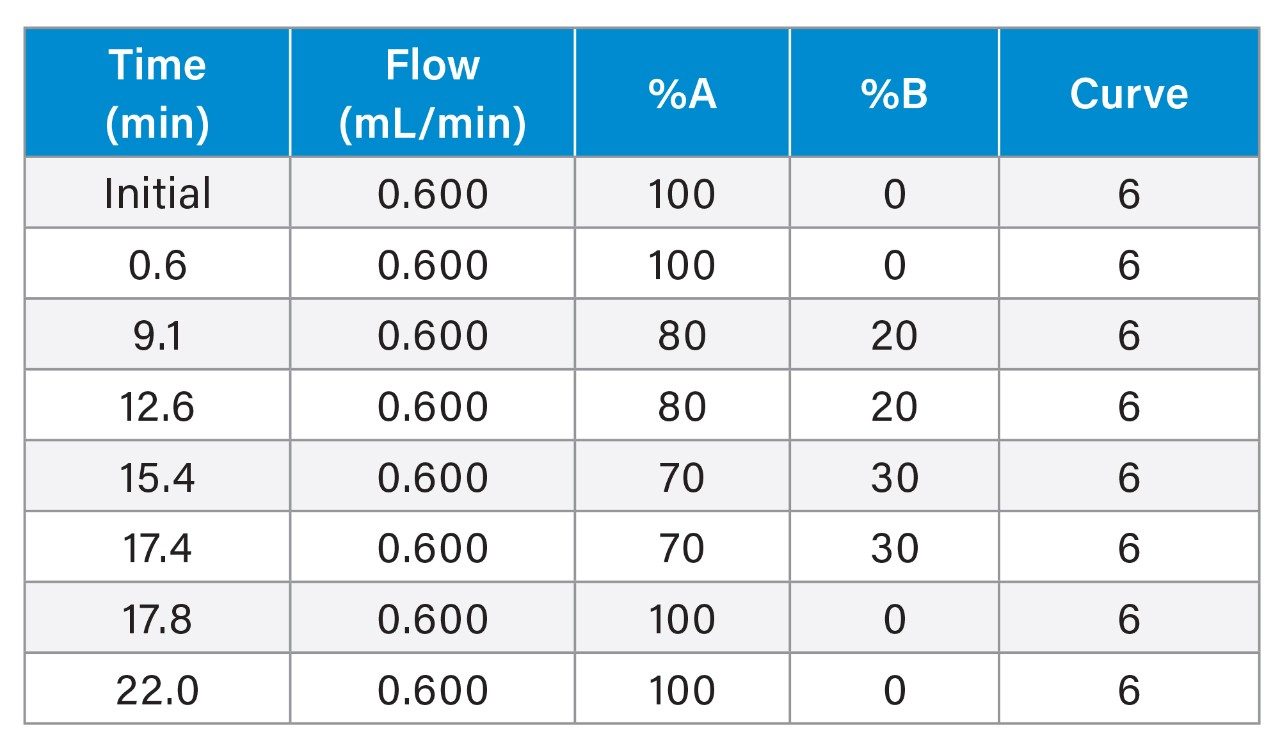Screen dimensions: 1280x755
Task: Select the Initial time cell
Action: [157, 193]
